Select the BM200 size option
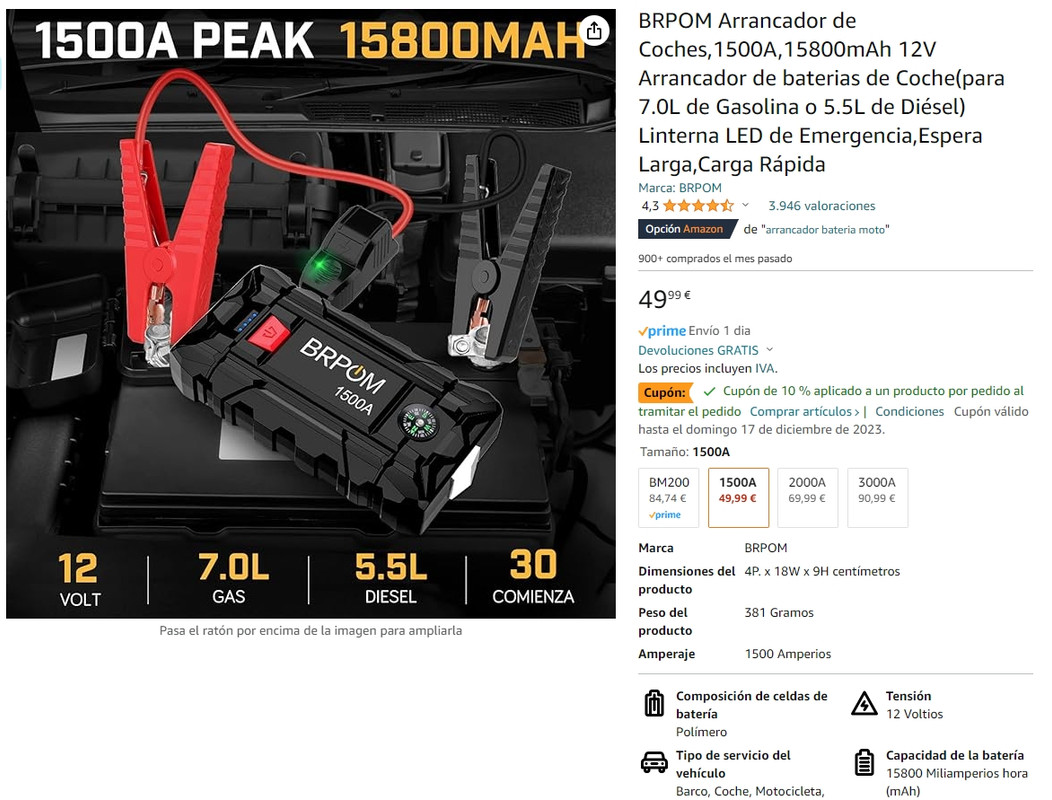Viewport: 1052px width, 800px height. coord(669,498)
